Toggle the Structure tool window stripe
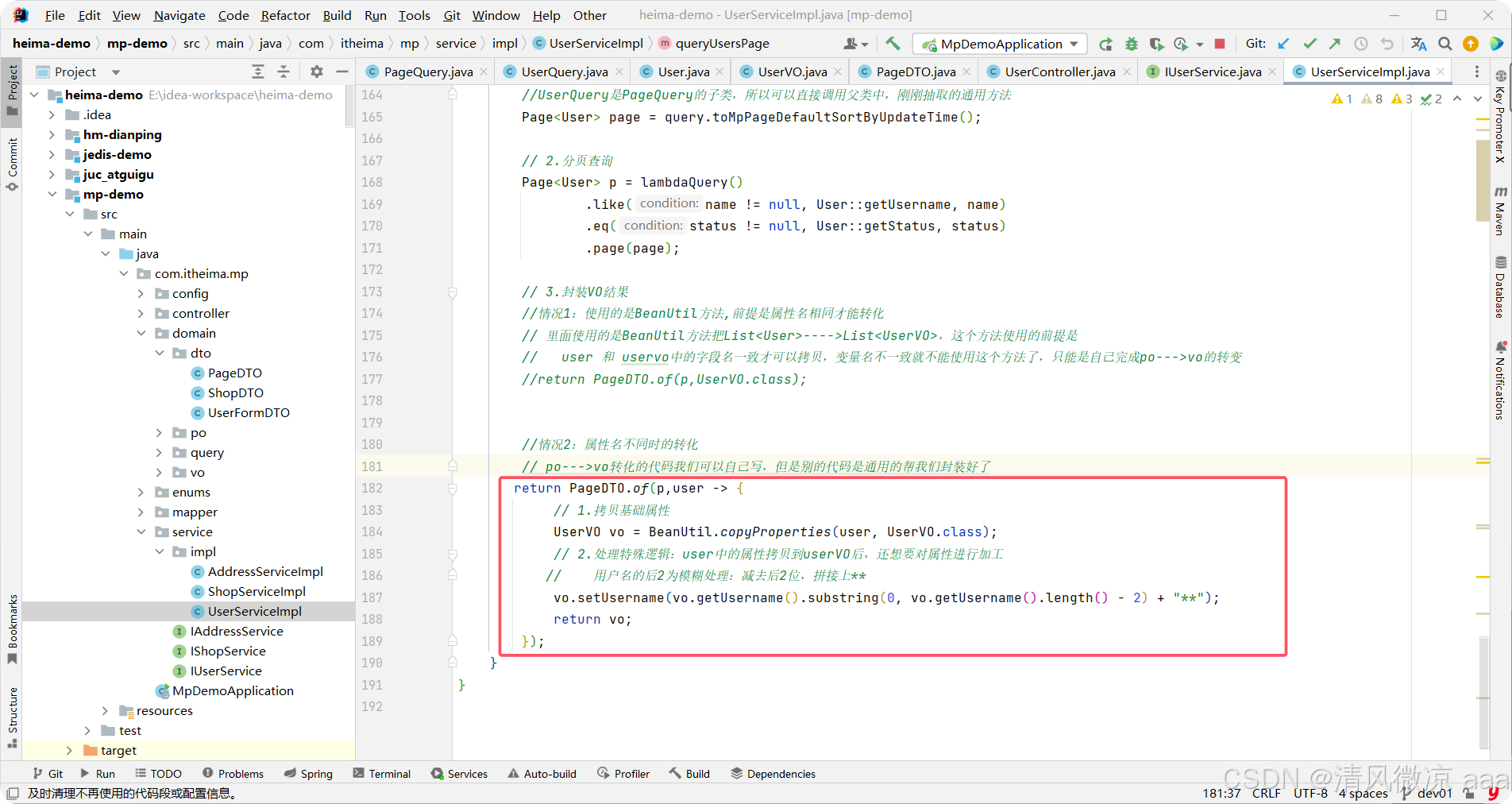 click(x=12, y=717)
